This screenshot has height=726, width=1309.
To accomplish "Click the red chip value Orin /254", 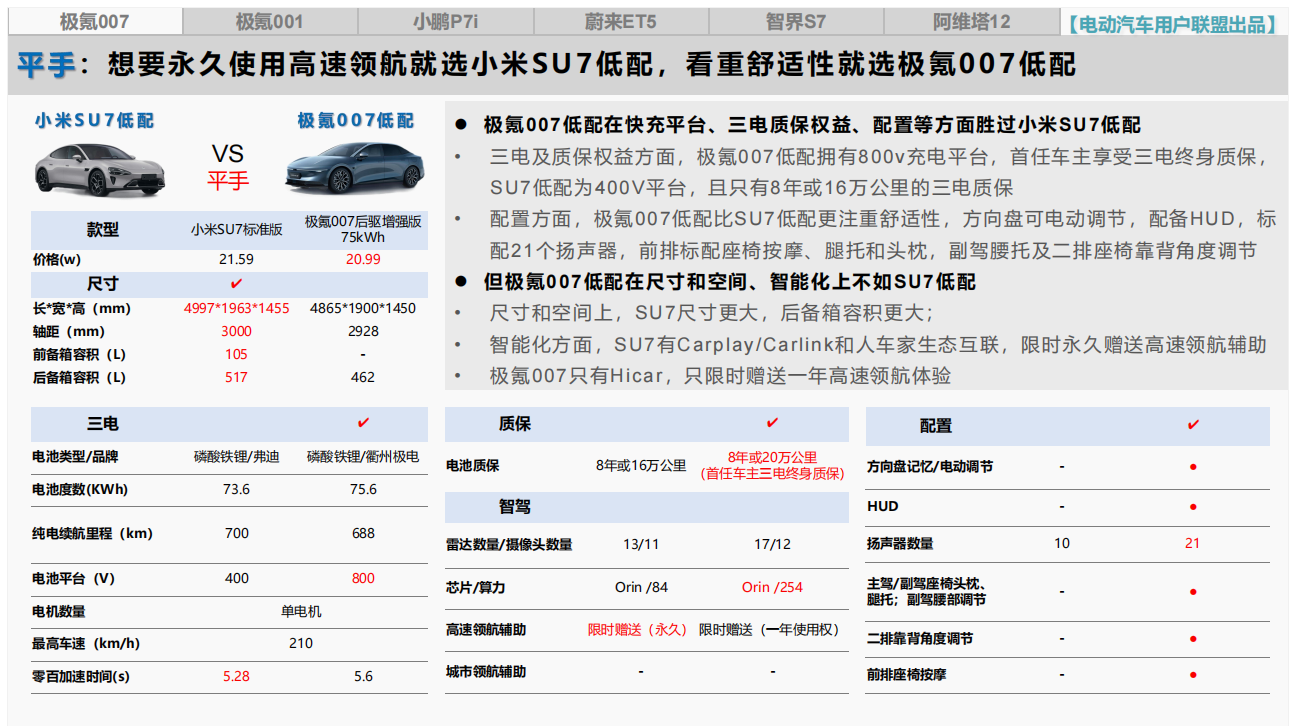I will click(x=772, y=587).
